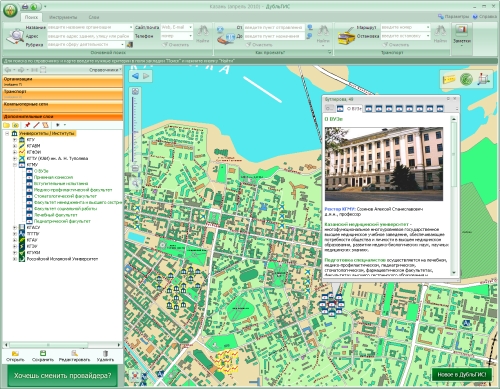Open the Справочники dropdown in left panel

[105, 70]
